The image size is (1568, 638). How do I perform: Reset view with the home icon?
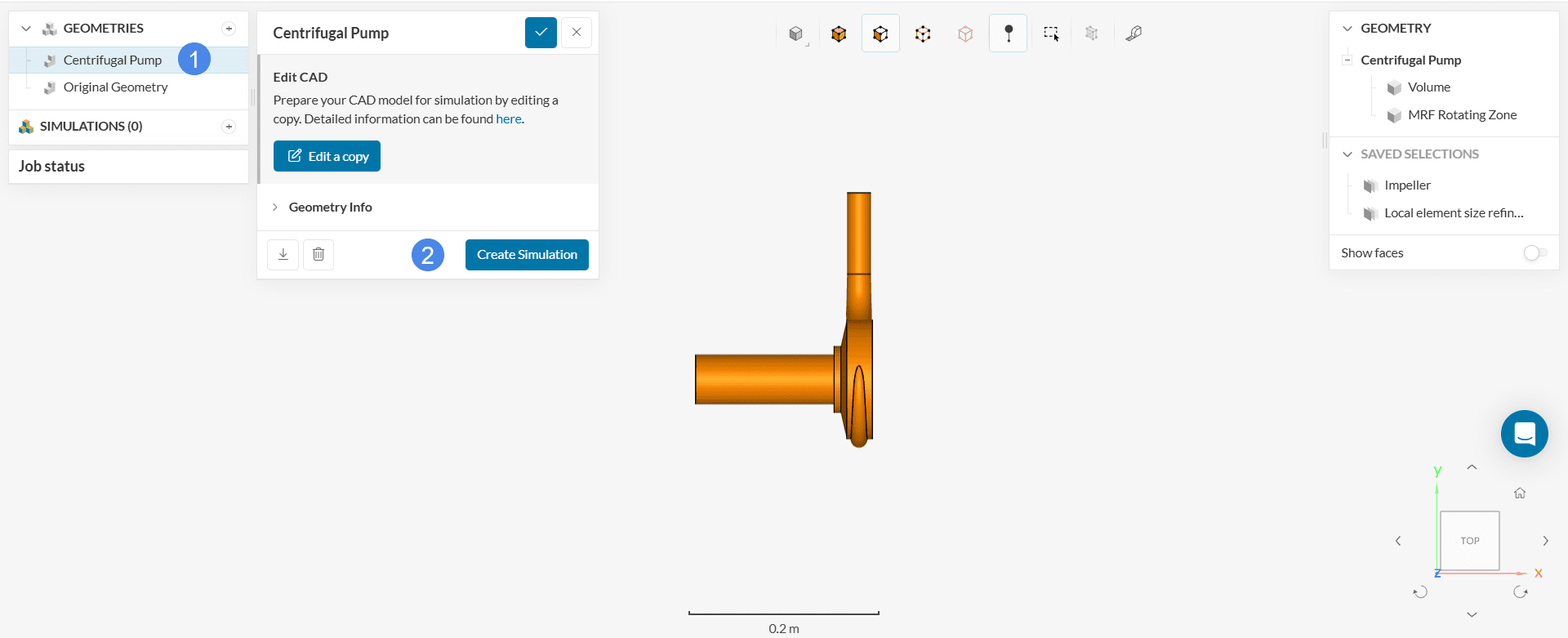tap(1520, 493)
